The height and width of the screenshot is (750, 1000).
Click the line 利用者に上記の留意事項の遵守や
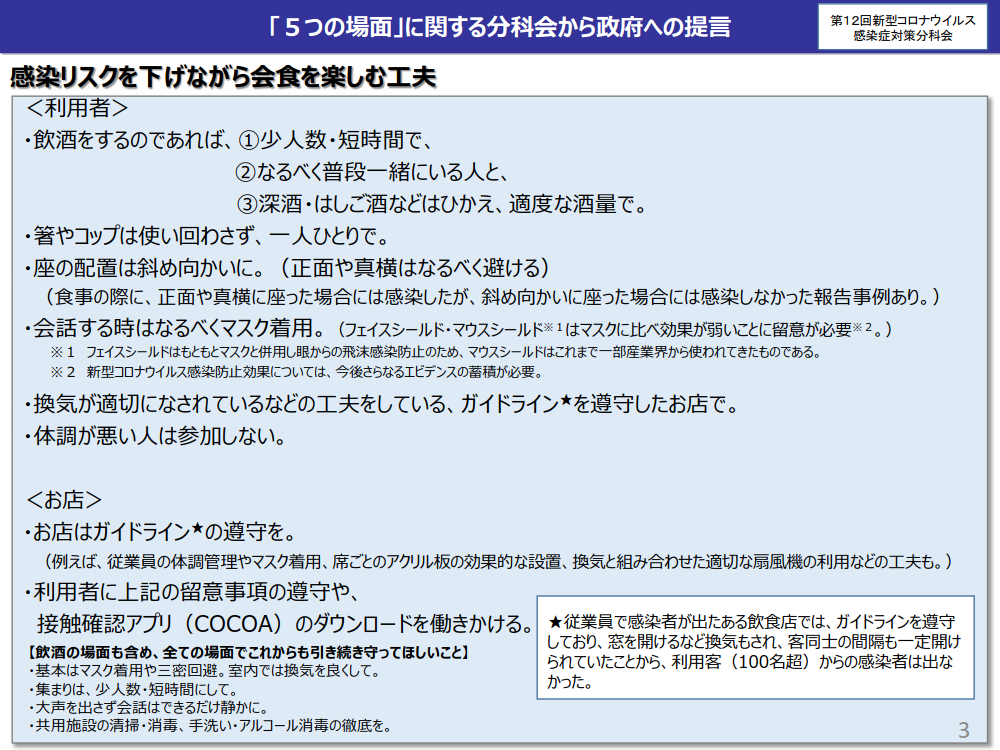(x=192, y=592)
